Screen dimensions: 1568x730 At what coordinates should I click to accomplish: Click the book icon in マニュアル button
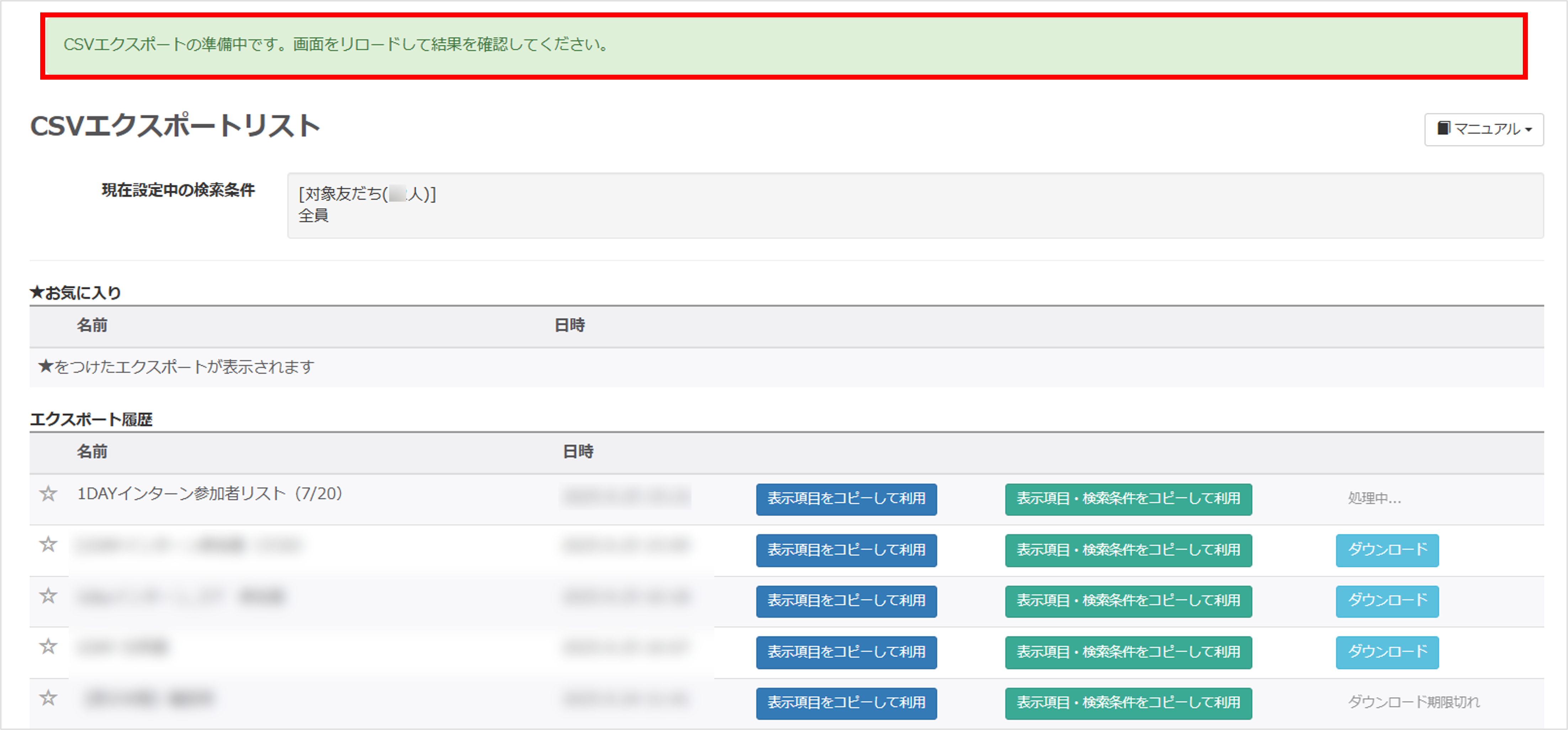point(1443,128)
